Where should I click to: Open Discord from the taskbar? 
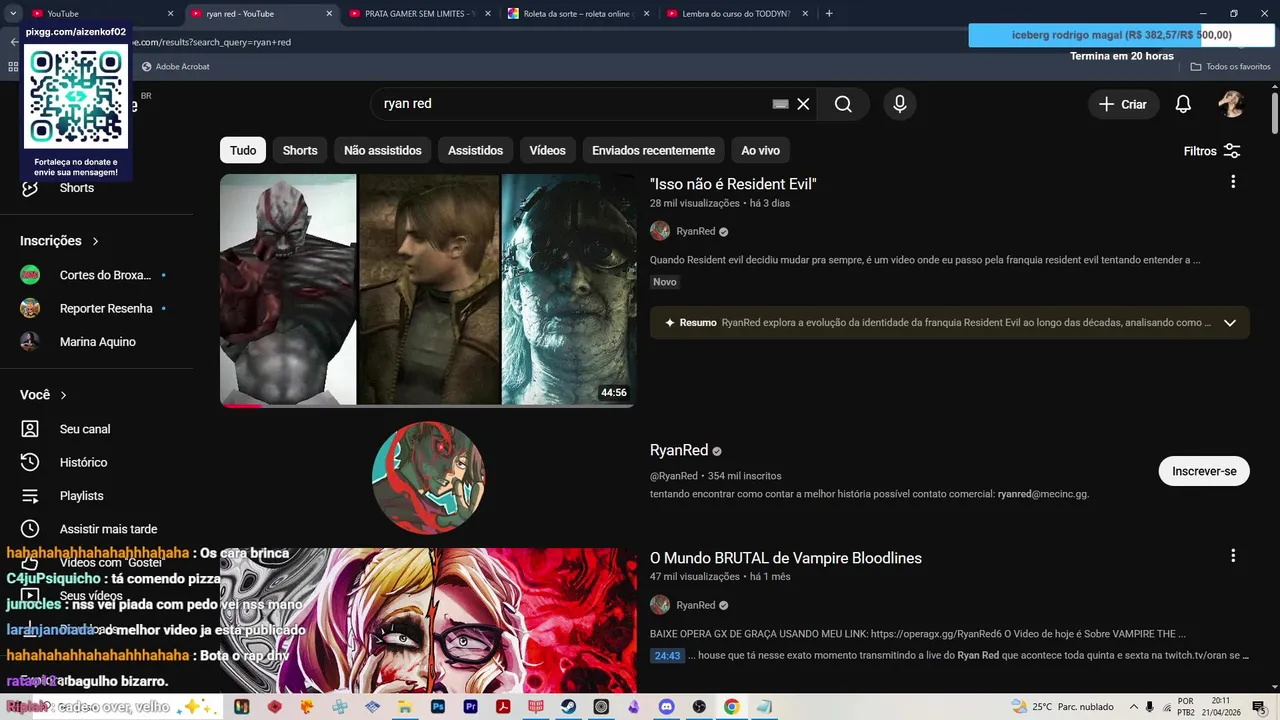(x=667, y=707)
